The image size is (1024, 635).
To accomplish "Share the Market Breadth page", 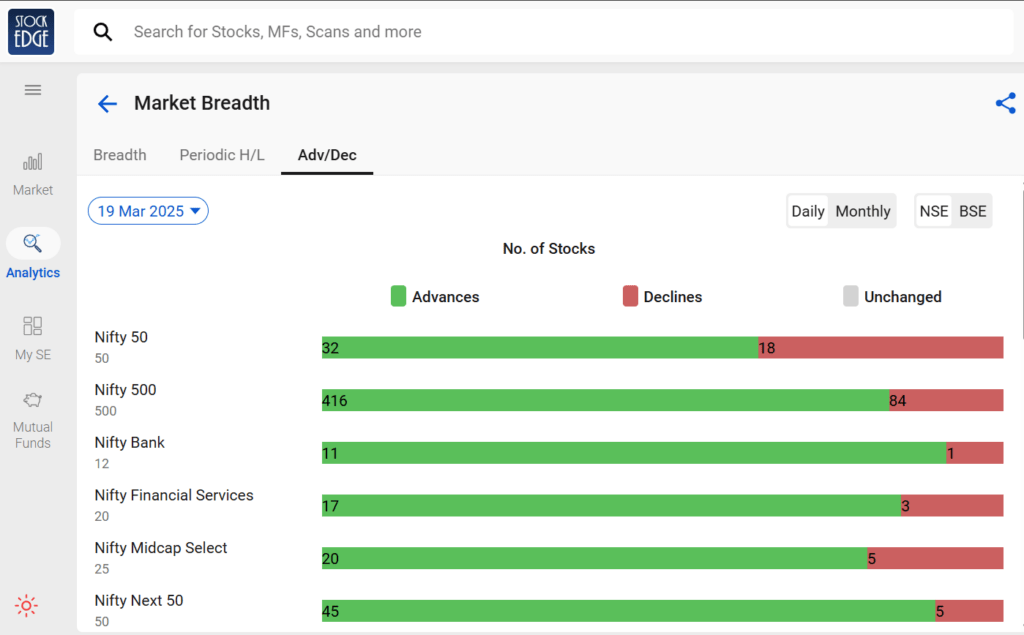I will point(1005,103).
